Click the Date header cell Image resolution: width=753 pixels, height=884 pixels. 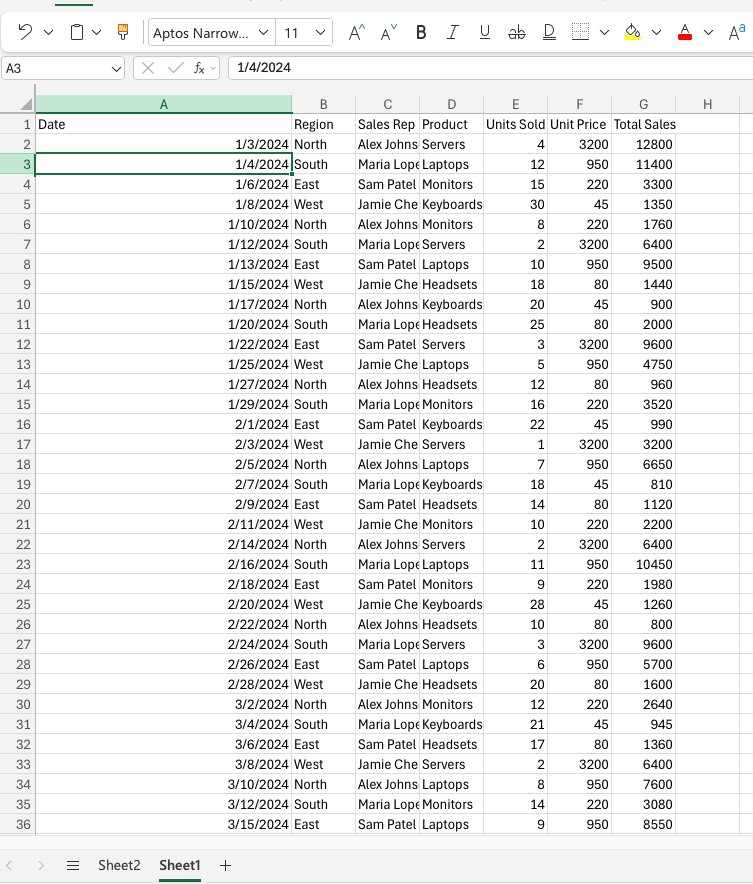click(163, 124)
